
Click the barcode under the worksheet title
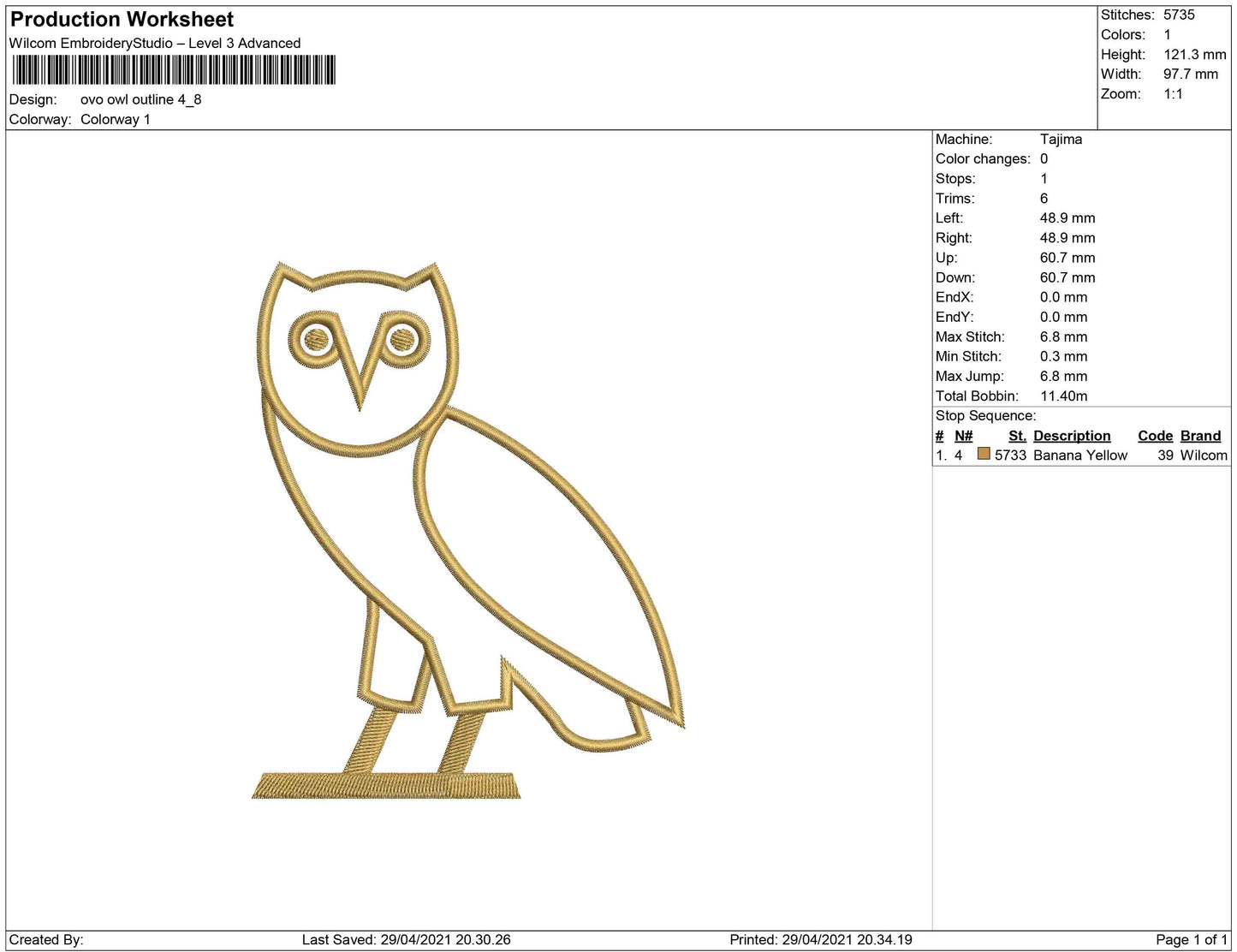tap(174, 70)
